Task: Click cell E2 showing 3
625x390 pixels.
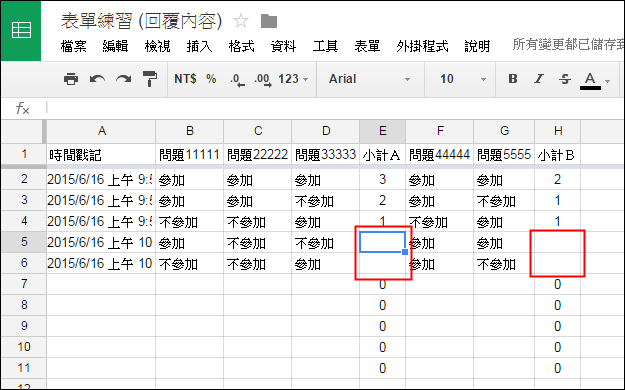Action: coord(383,179)
